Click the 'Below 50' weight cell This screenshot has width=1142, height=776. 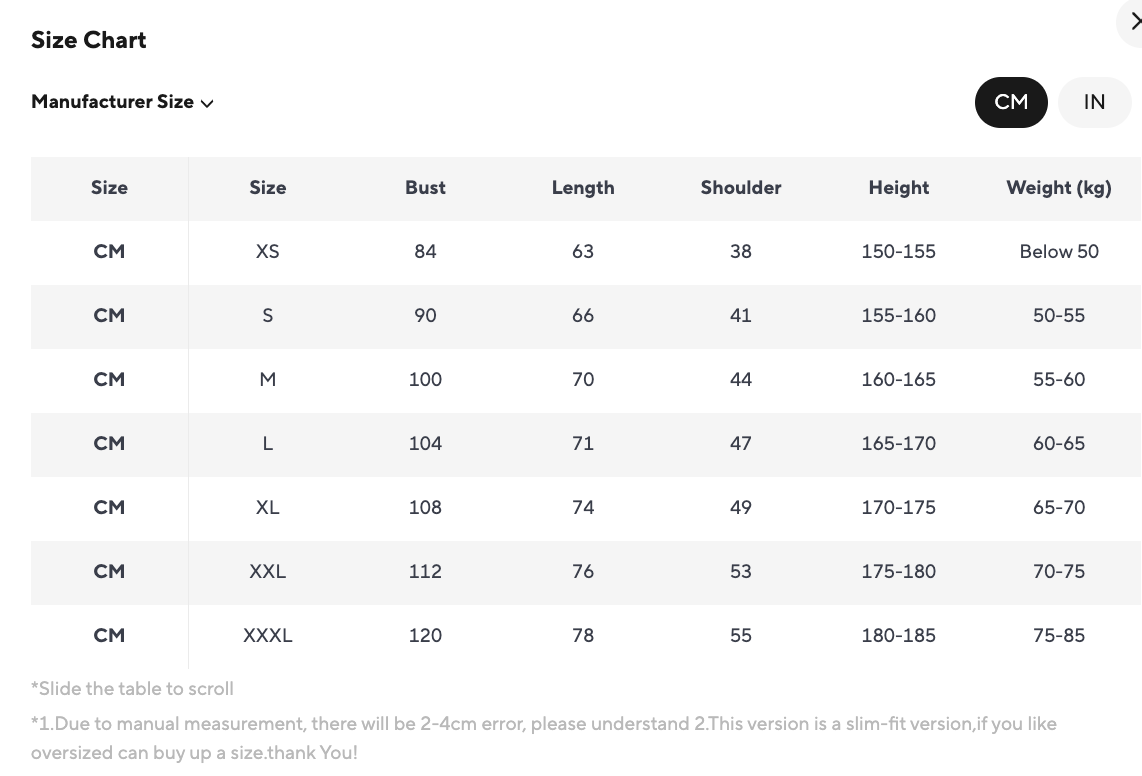[x=1059, y=252]
